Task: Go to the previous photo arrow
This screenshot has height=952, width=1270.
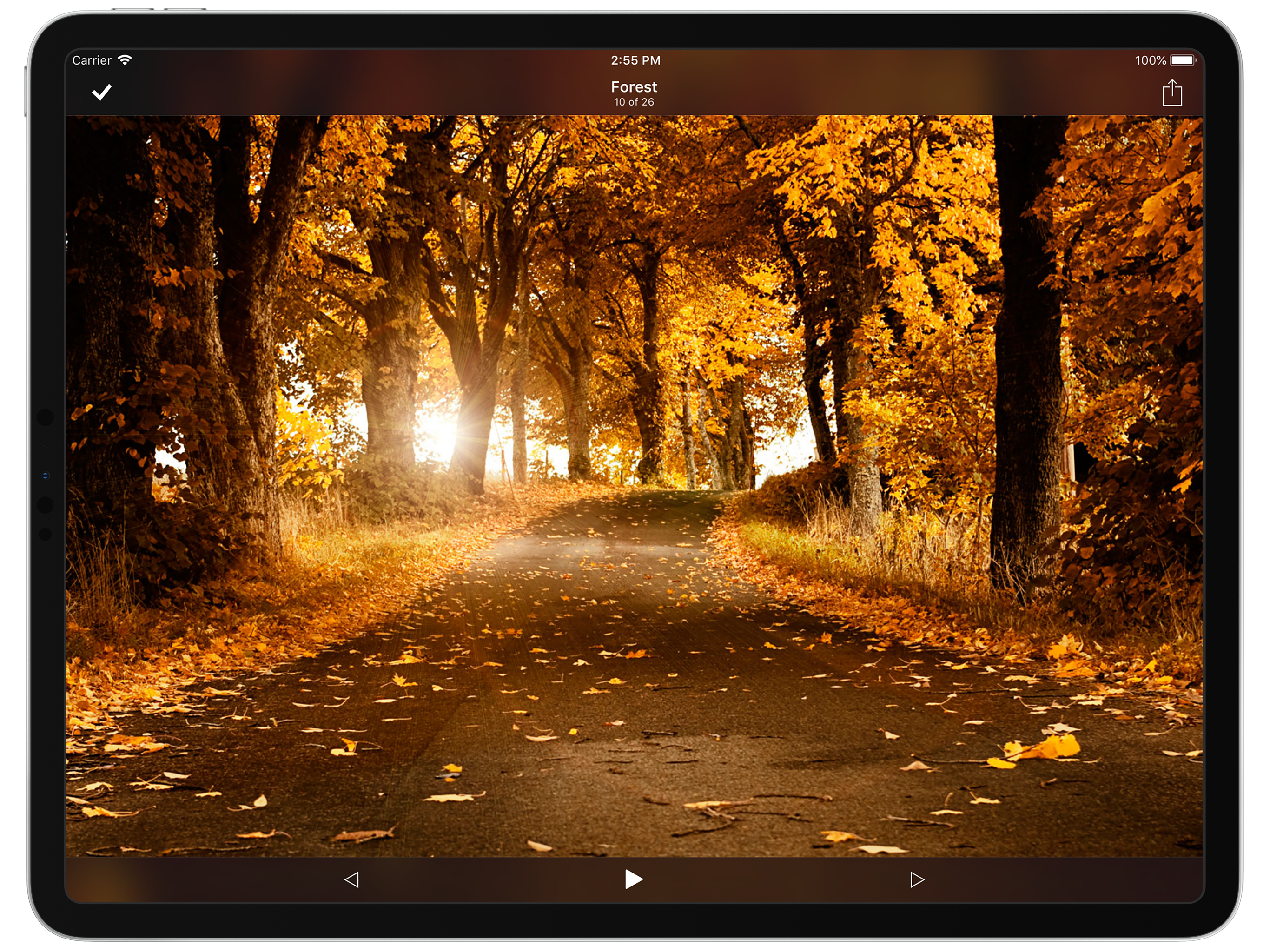Action: click(x=351, y=879)
